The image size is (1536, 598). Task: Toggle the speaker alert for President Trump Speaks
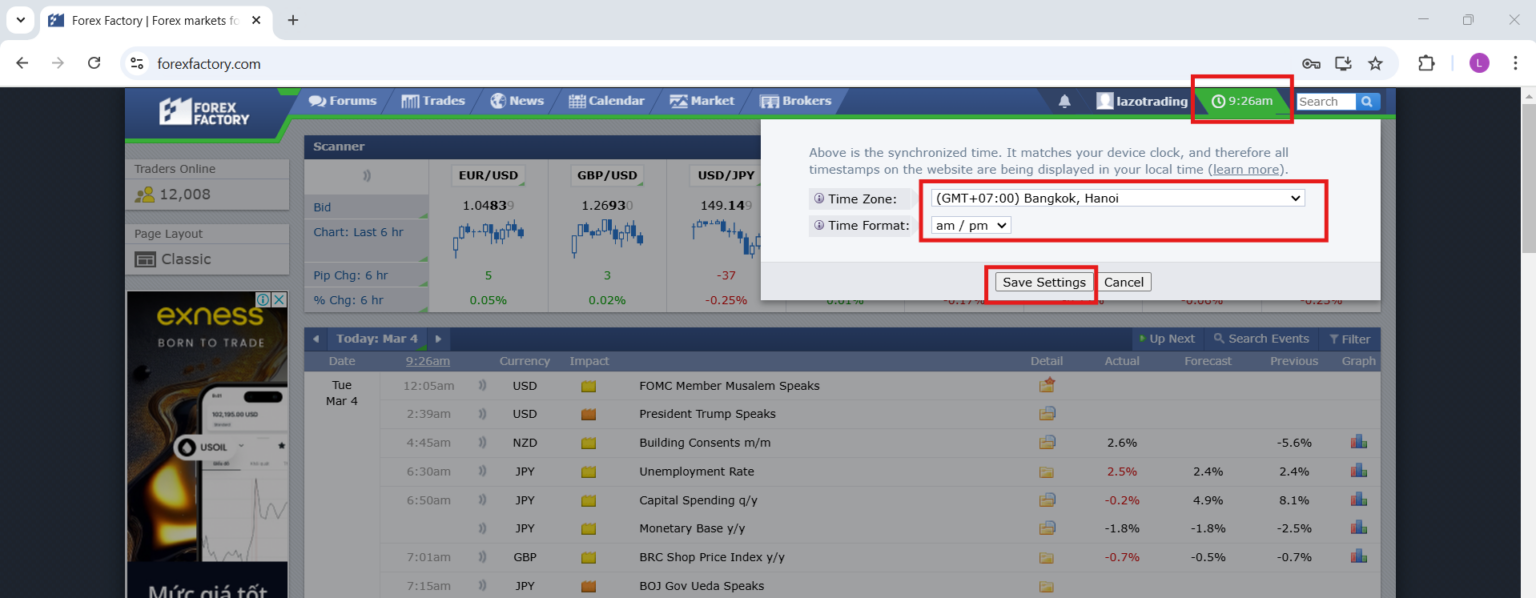[481, 413]
